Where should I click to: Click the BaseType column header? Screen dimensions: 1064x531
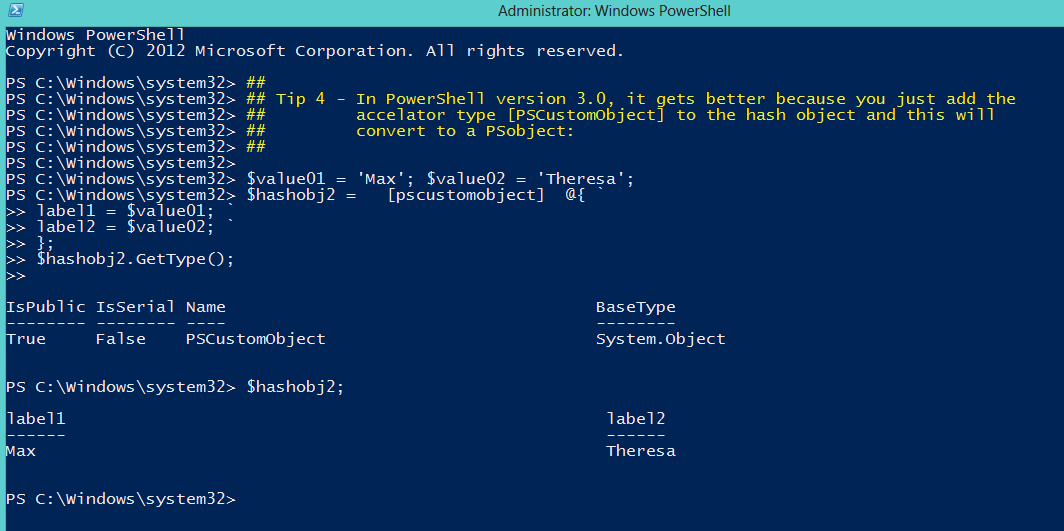(636, 307)
